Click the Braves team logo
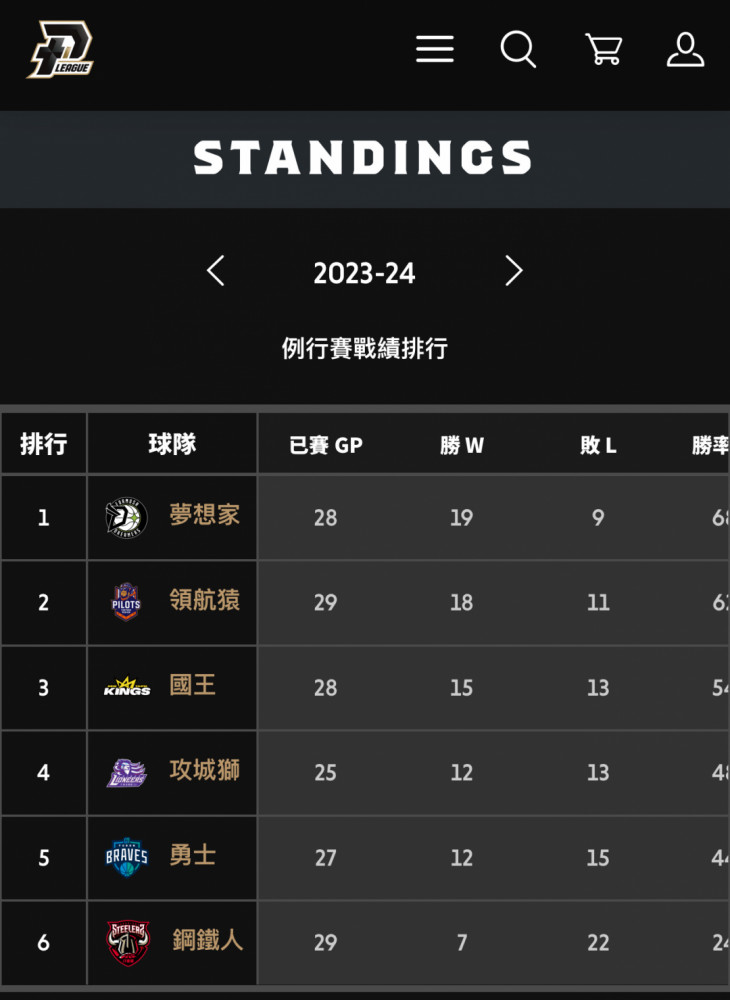The height and width of the screenshot is (1000, 730). (x=126, y=857)
